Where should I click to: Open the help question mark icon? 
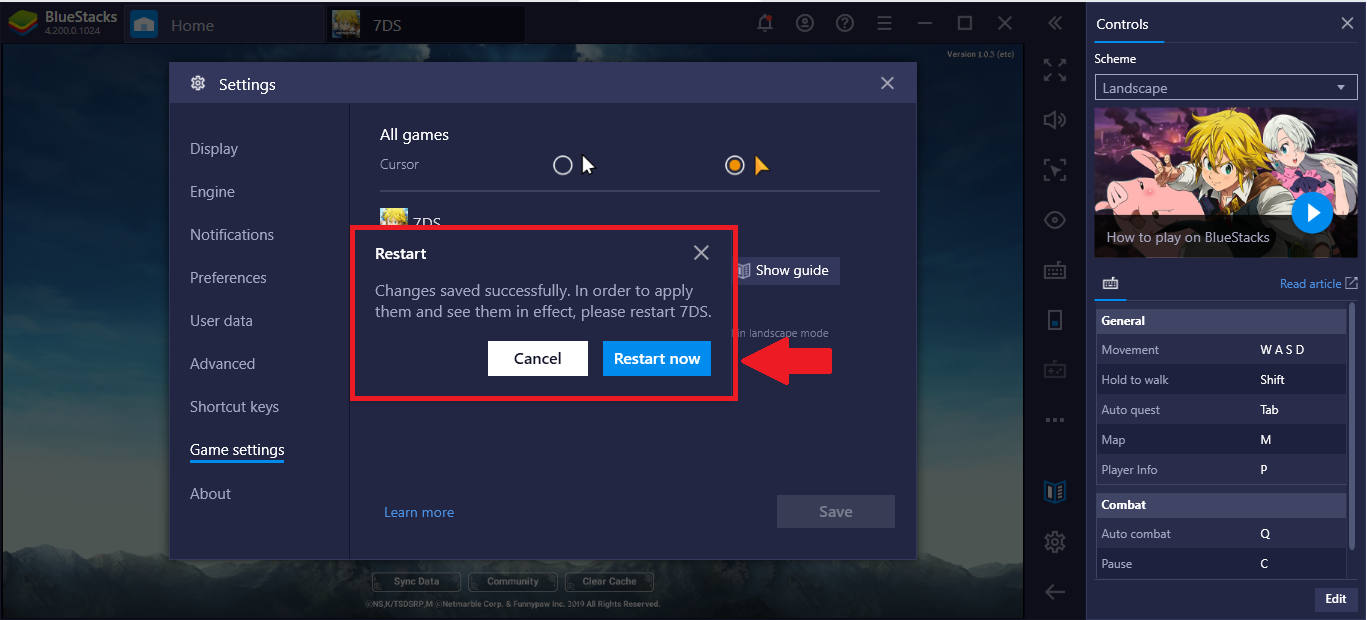[x=845, y=23]
